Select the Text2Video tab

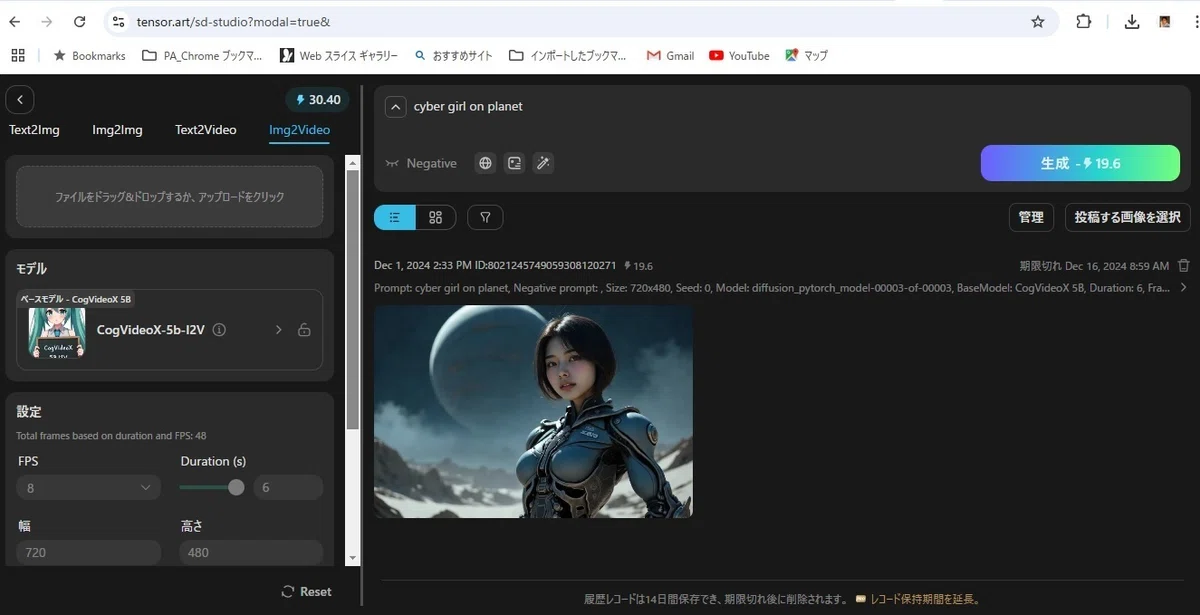click(x=206, y=130)
